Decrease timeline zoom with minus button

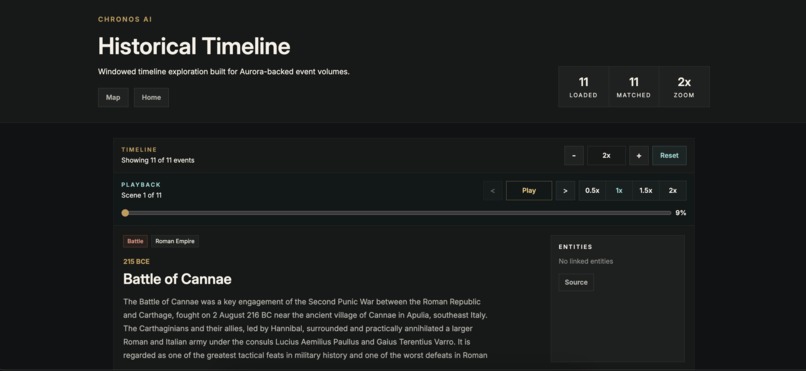[574, 156]
